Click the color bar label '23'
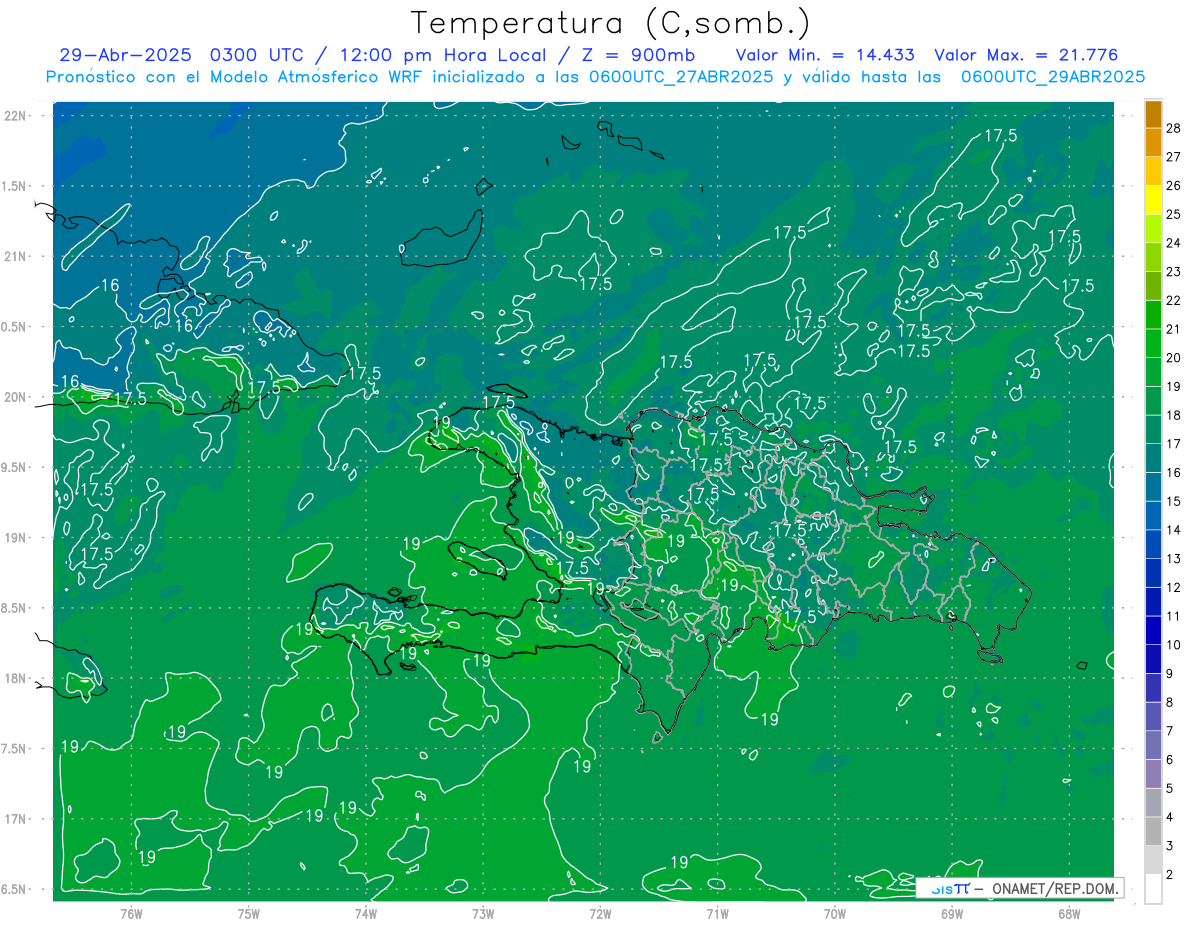This screenshot has width=1200, height=927. (1174, 271)
